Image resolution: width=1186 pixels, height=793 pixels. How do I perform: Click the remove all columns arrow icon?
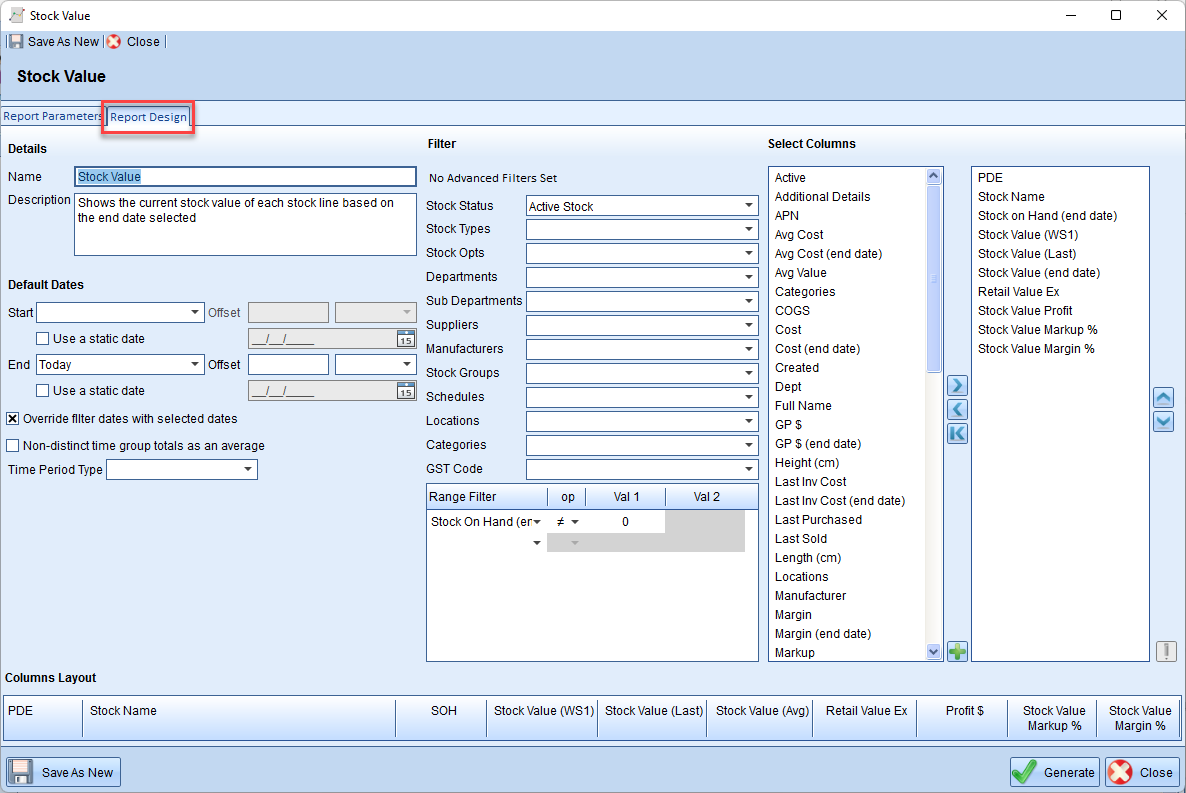click(x=957, y=434)
